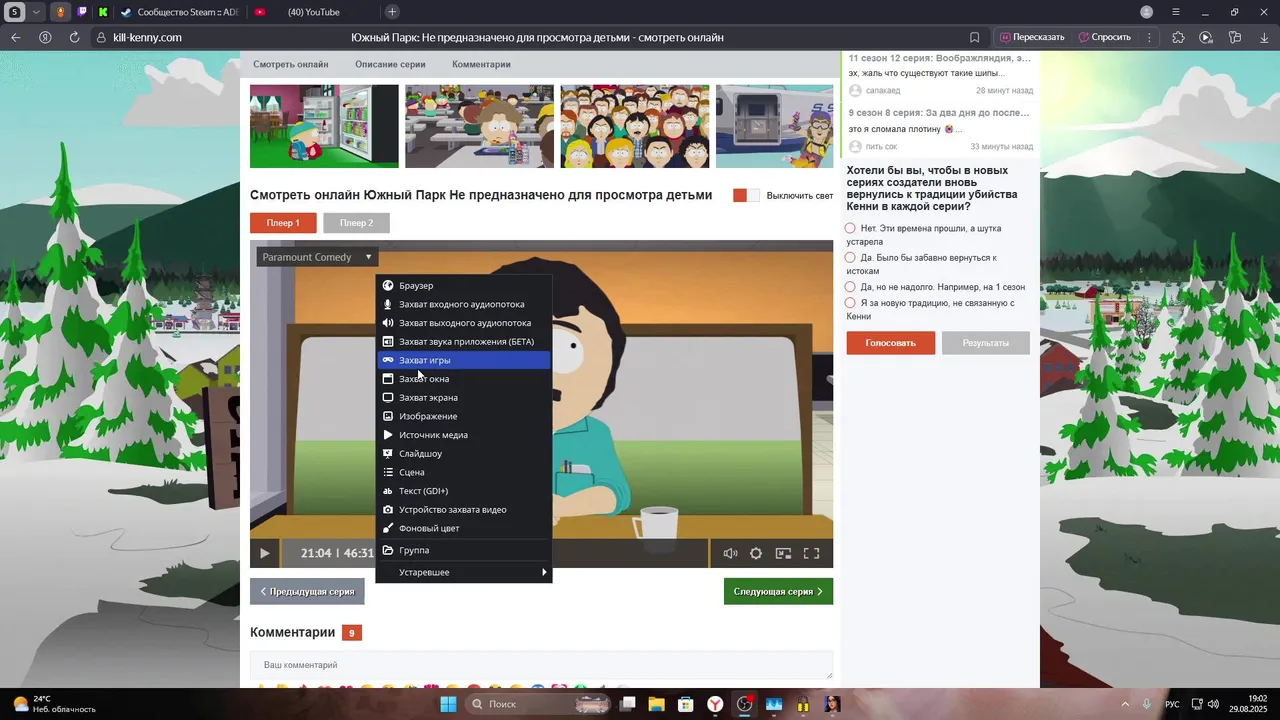Choose Изображение in the menu

click(464, 416)
